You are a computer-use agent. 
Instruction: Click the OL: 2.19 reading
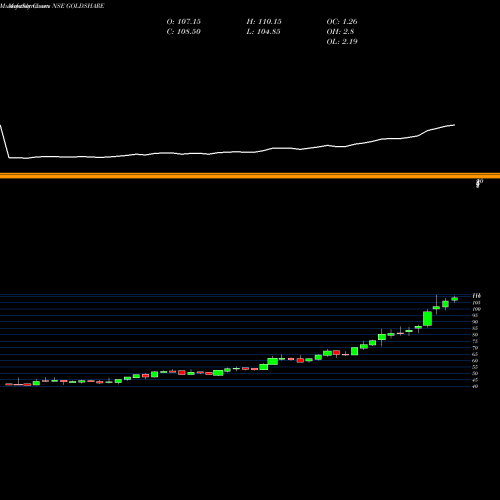coord(342,42)
